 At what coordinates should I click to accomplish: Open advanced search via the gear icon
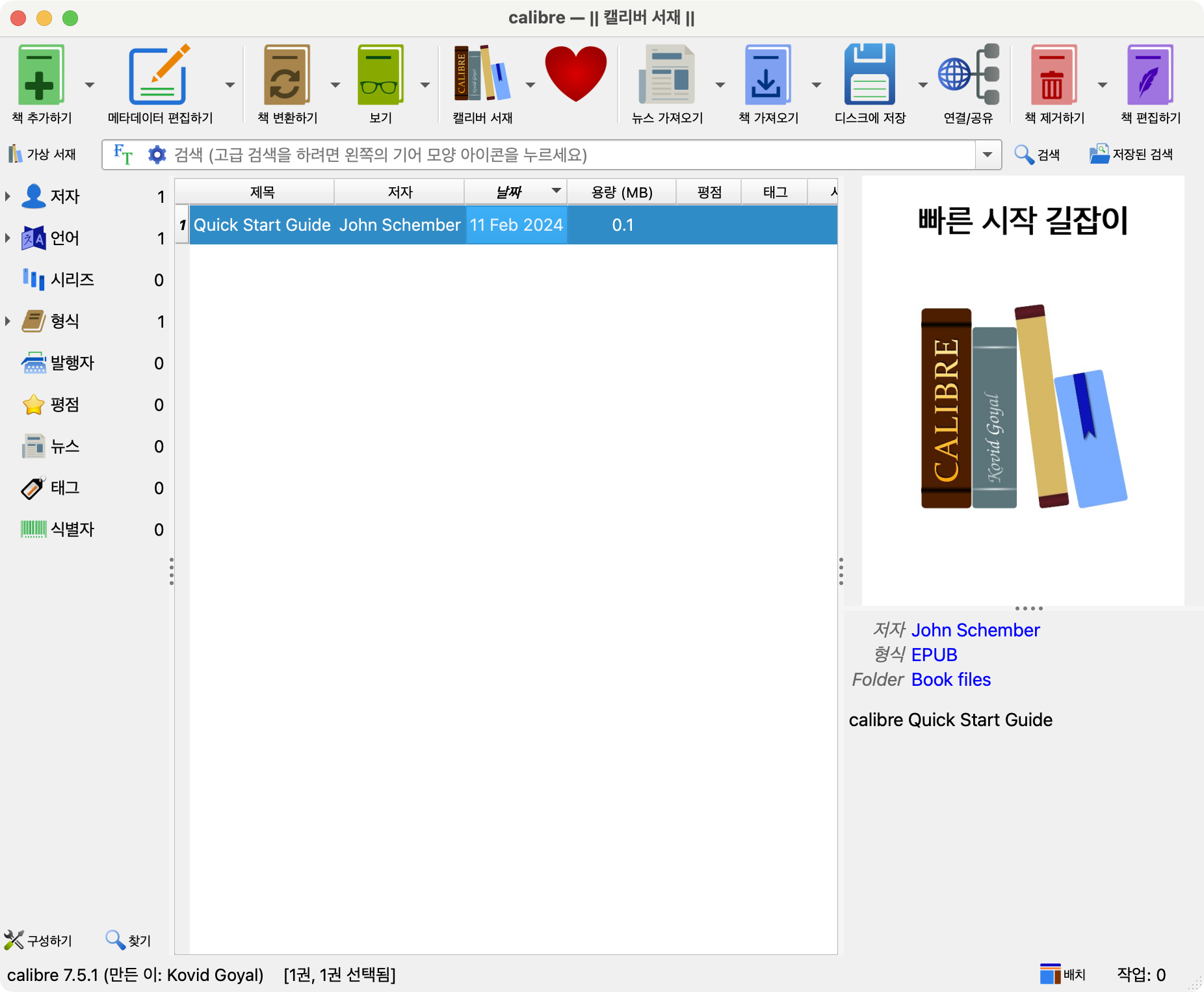coord(157,155)
